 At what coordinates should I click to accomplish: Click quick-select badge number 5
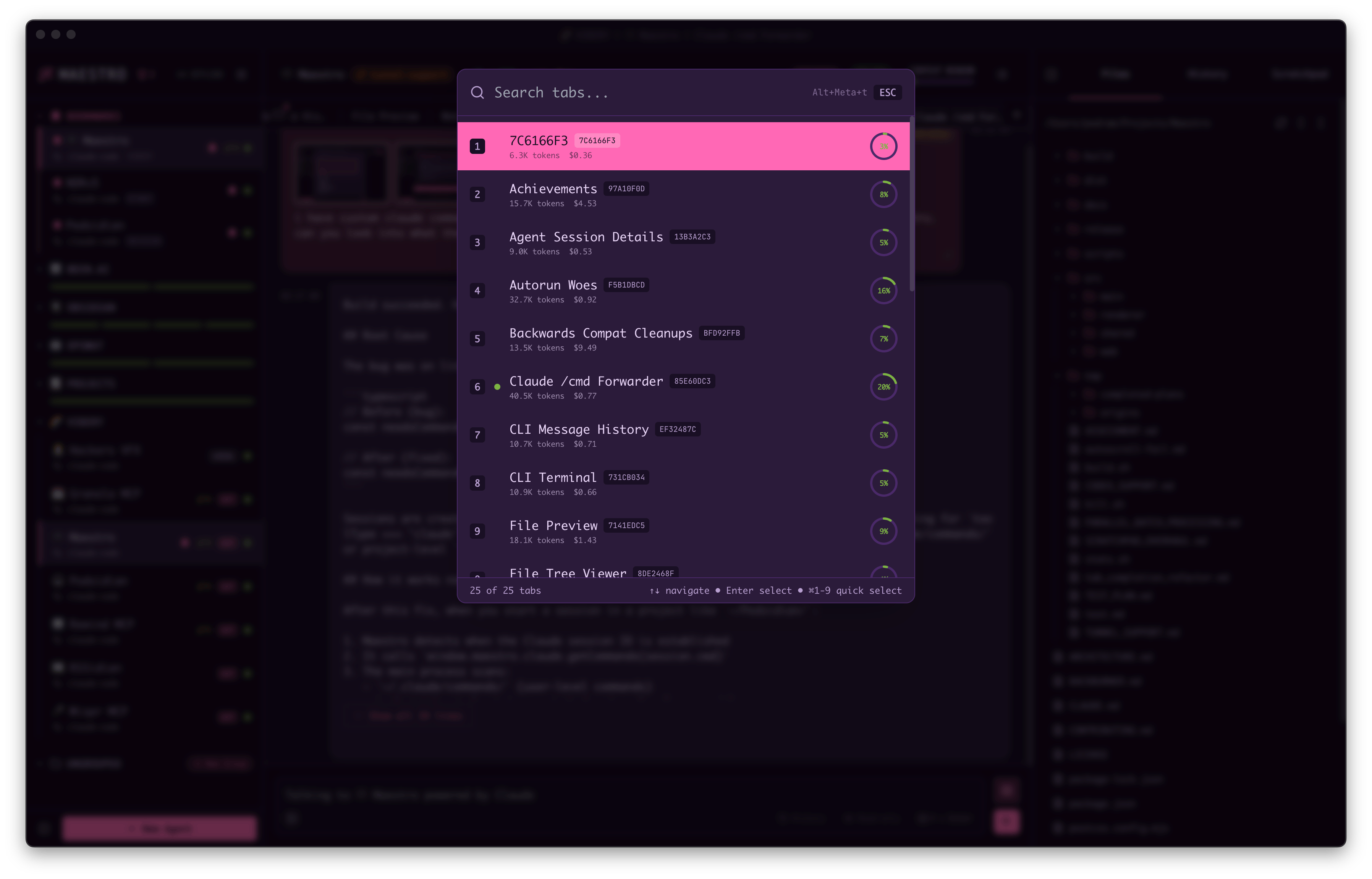[477, 339]
